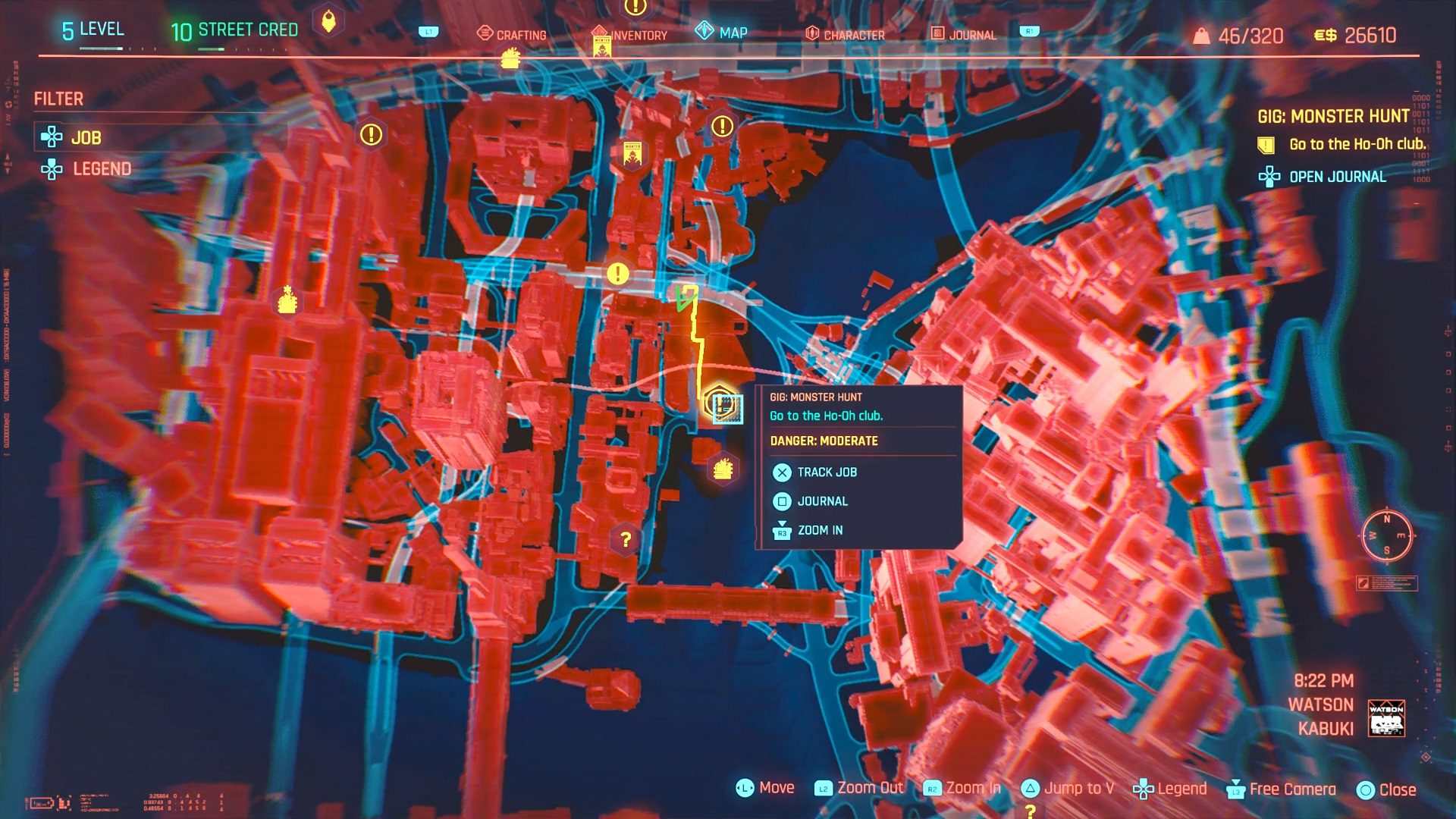The image size is (1456, 819).
Task: Click the carry weight 46/320 indicator
Action: (1238, 36)
